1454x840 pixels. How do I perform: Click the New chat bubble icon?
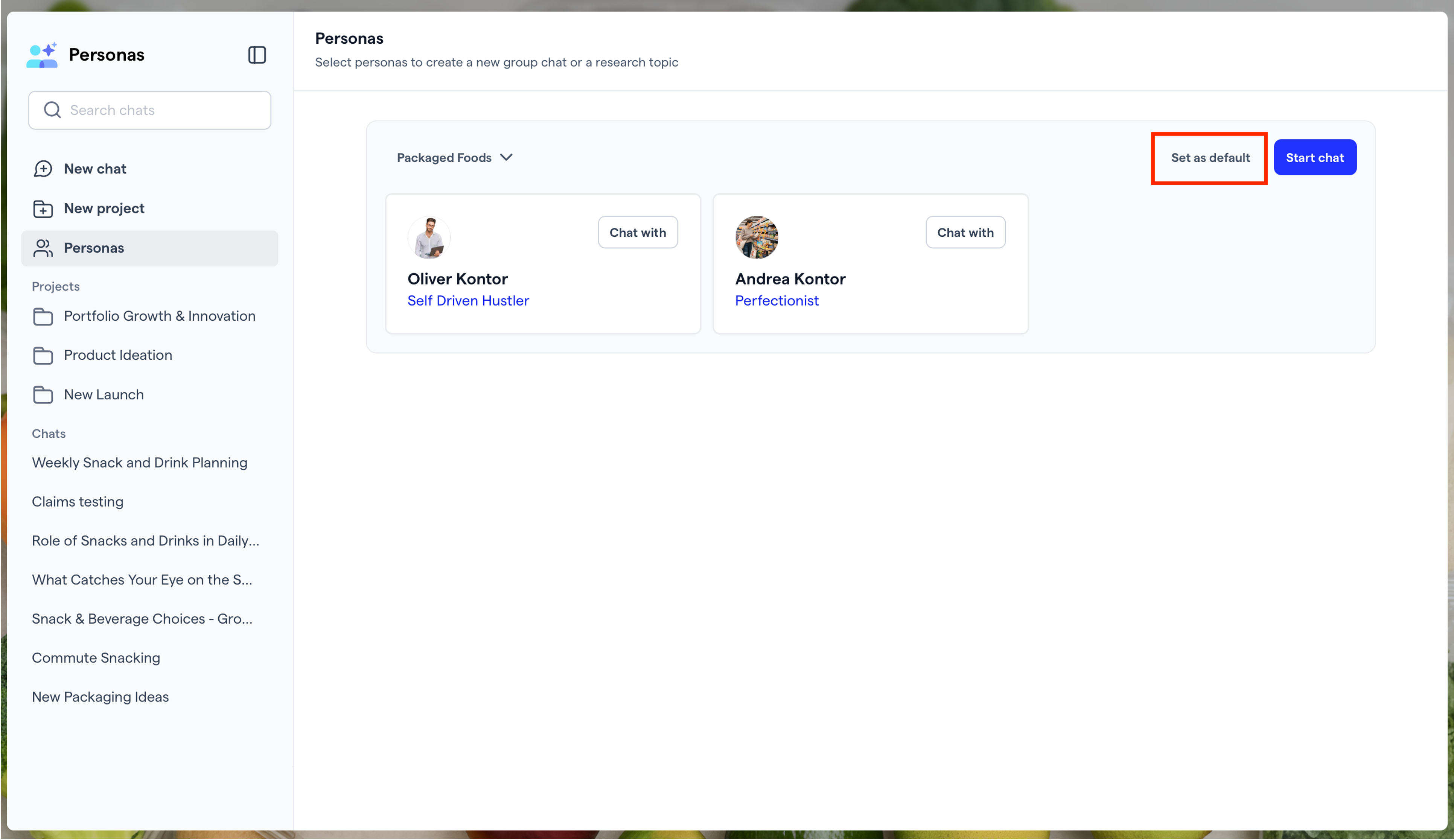(43, 169)
